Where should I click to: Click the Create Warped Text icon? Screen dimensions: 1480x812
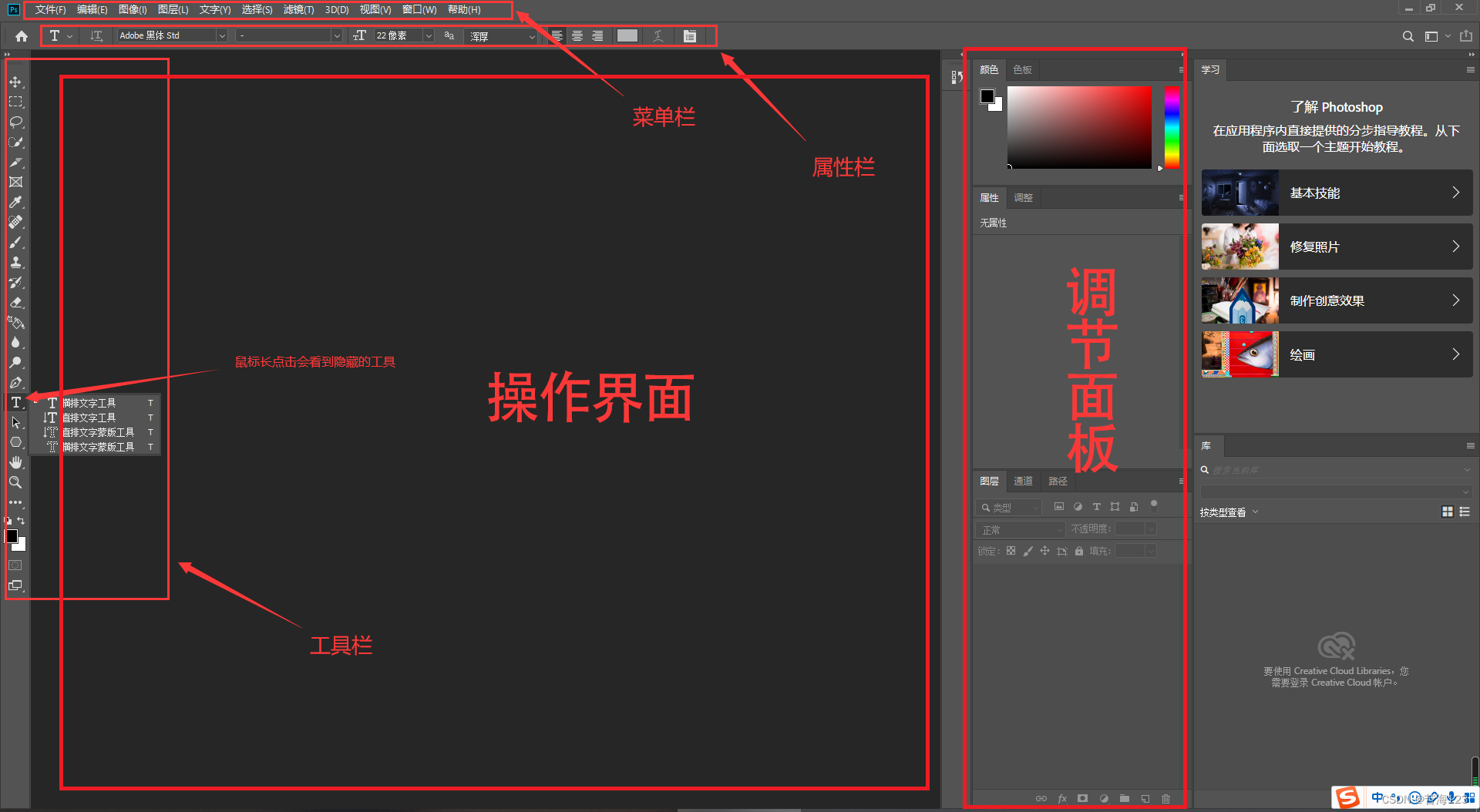click(x=658, y=35)
